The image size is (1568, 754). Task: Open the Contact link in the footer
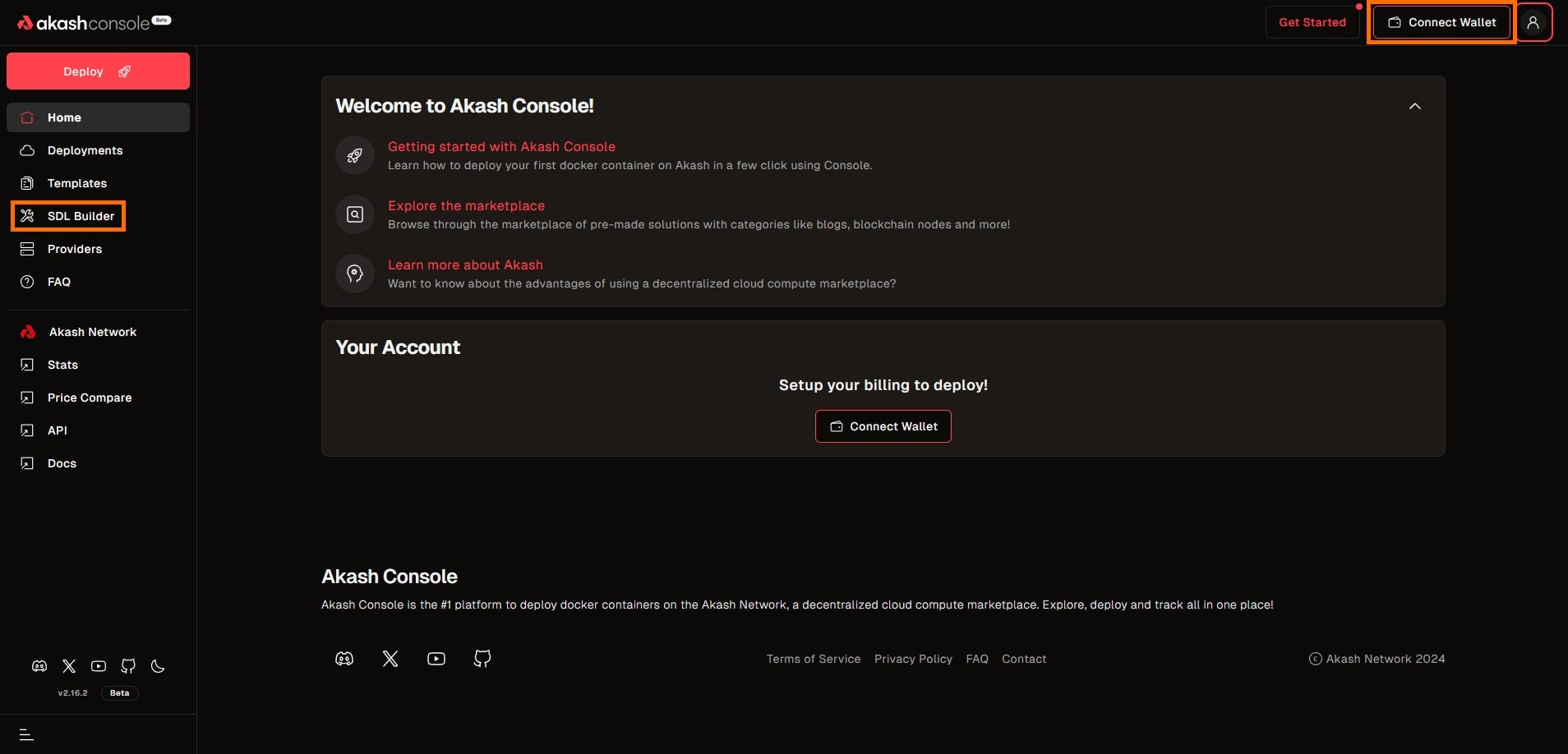[x=1024, y=659]
